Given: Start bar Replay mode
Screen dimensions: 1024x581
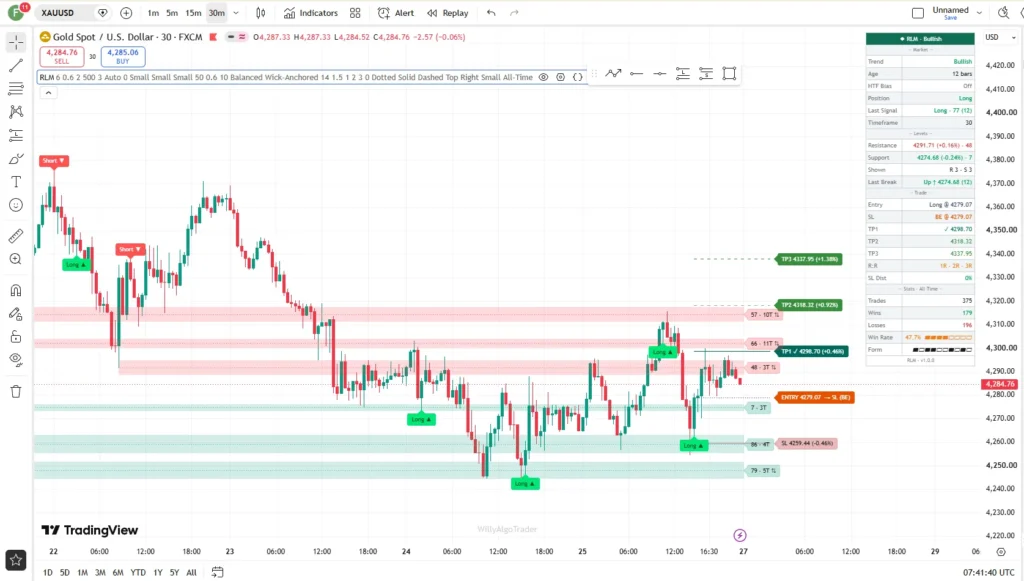Looking at the screenshot, I should [448, 13].
